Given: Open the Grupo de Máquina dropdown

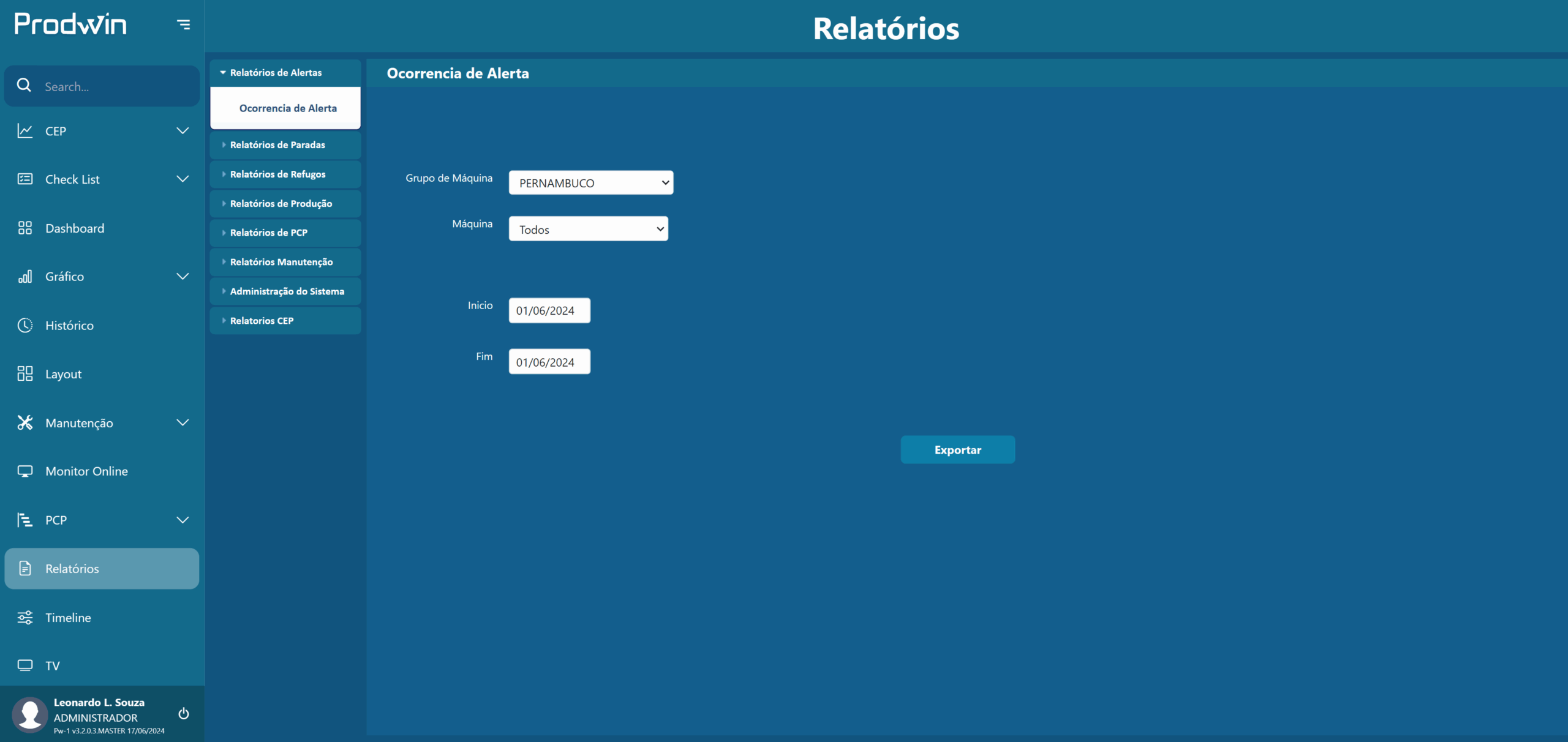Looking at the screenshot, I should pos(591,182).
